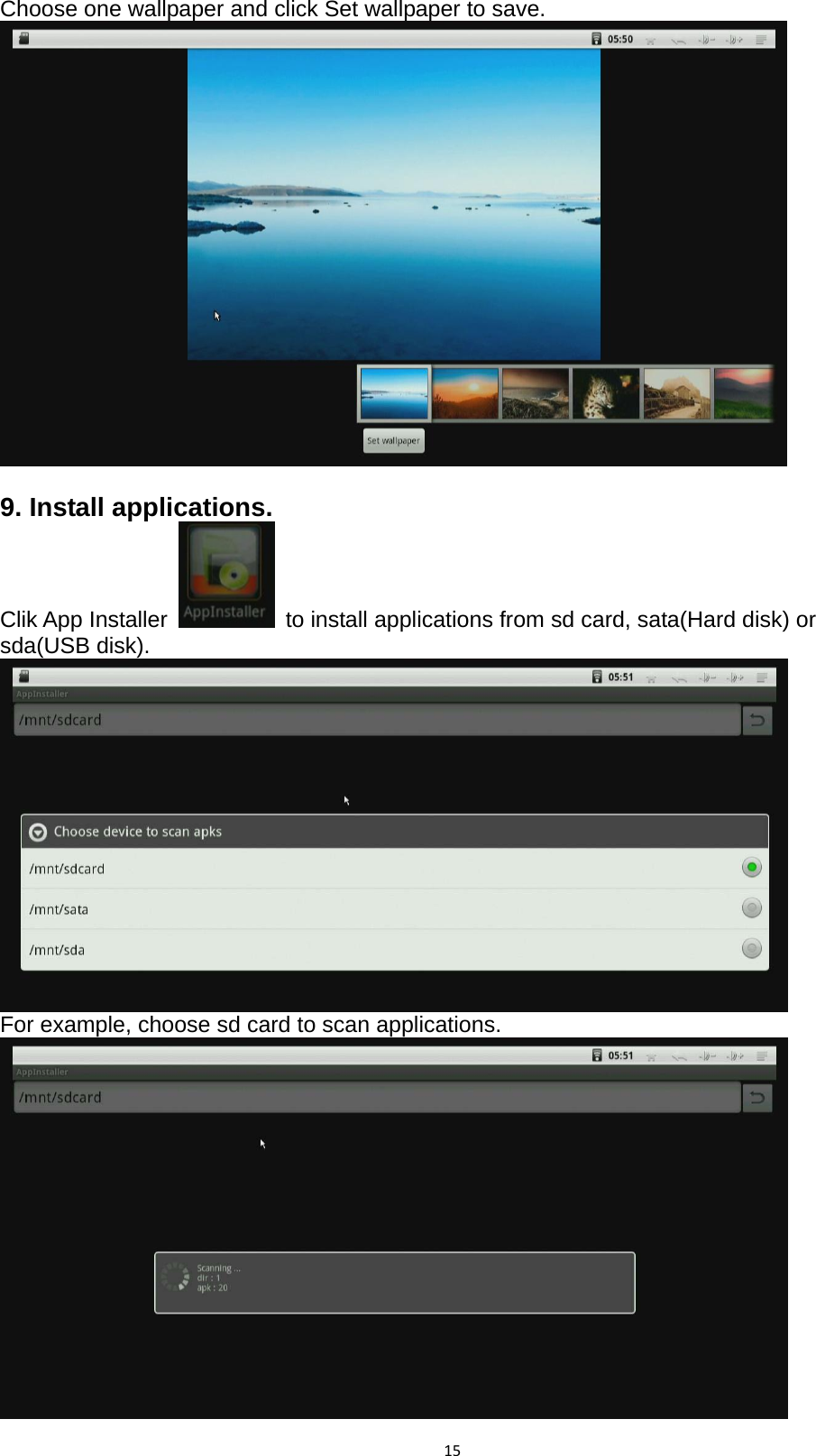Tap storage icon on device chooser status bar
The height and width of the screenshot is (1456, 816).
(x=596, y=677)
